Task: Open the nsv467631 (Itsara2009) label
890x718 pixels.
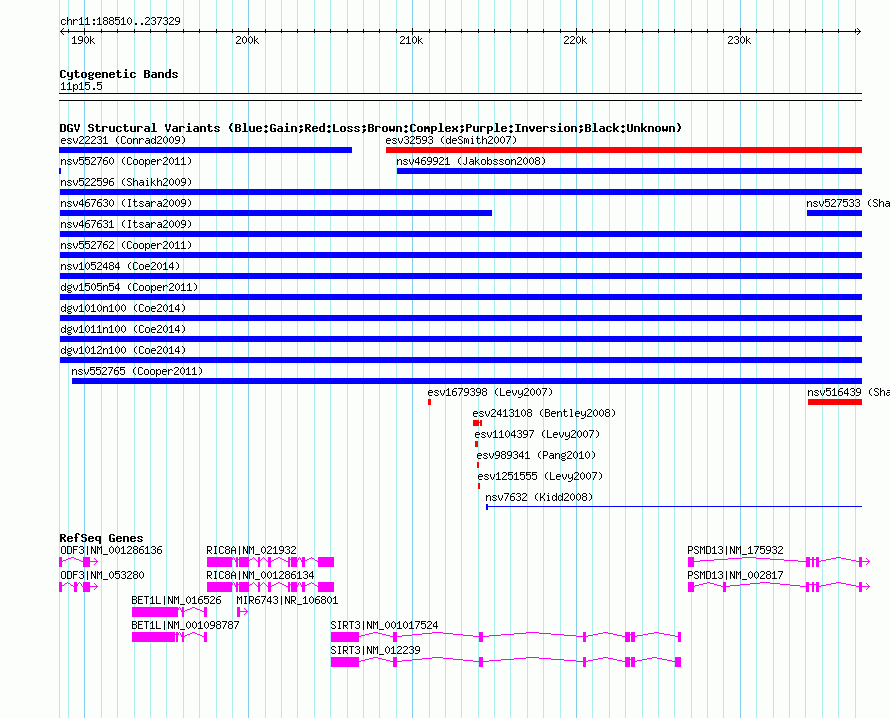Action: (x=126, y=224)
